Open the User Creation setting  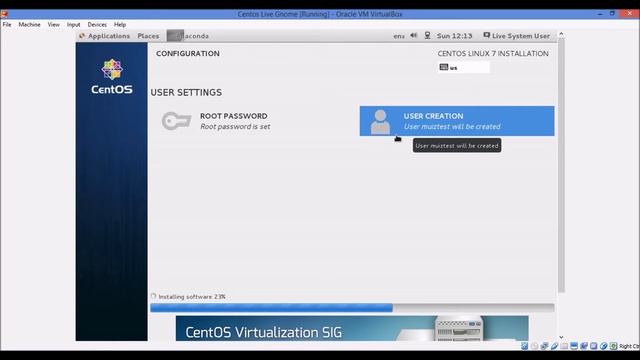457,121
